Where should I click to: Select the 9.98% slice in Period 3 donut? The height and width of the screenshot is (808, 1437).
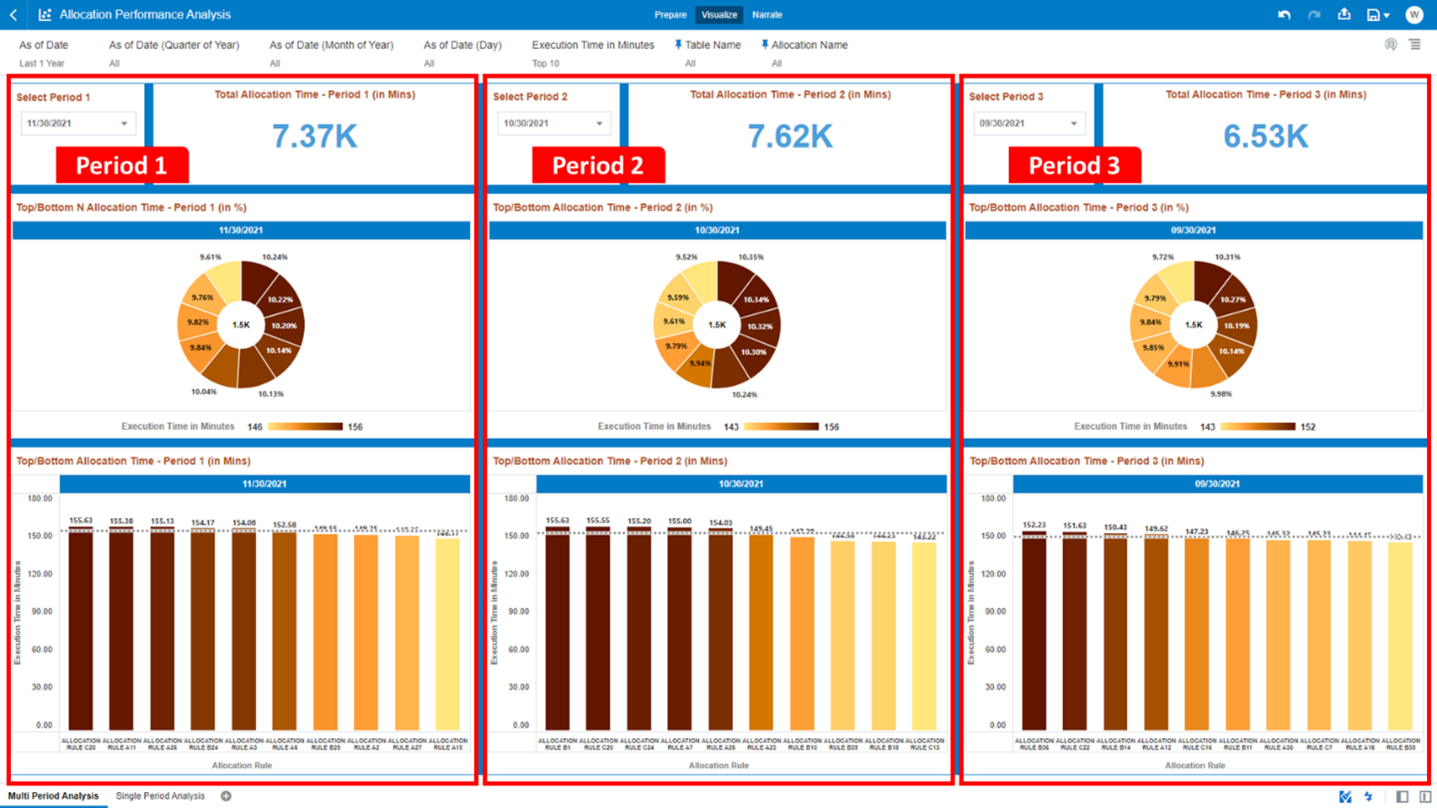pyautogui.click(x=1209, y=368)
